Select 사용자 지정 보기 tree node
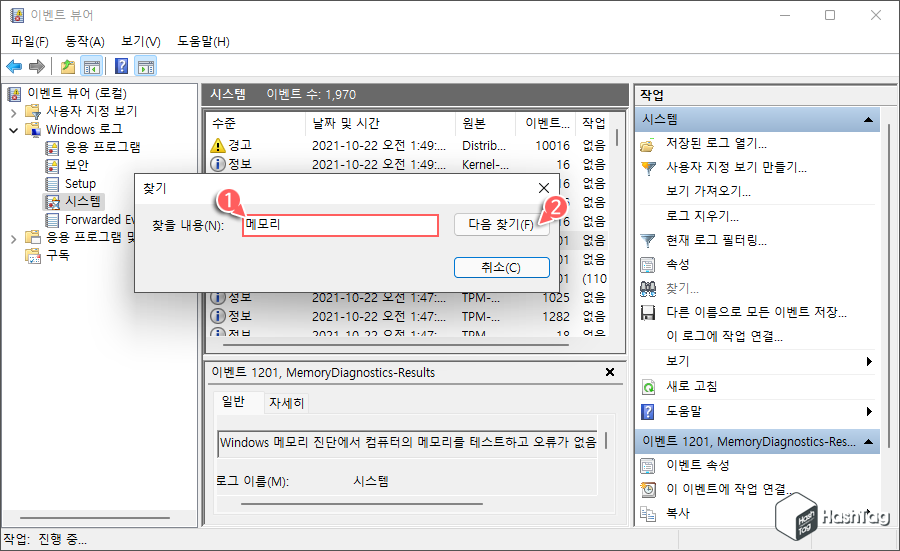Viewport: 900px width, 551px height. tap(92, 111)
